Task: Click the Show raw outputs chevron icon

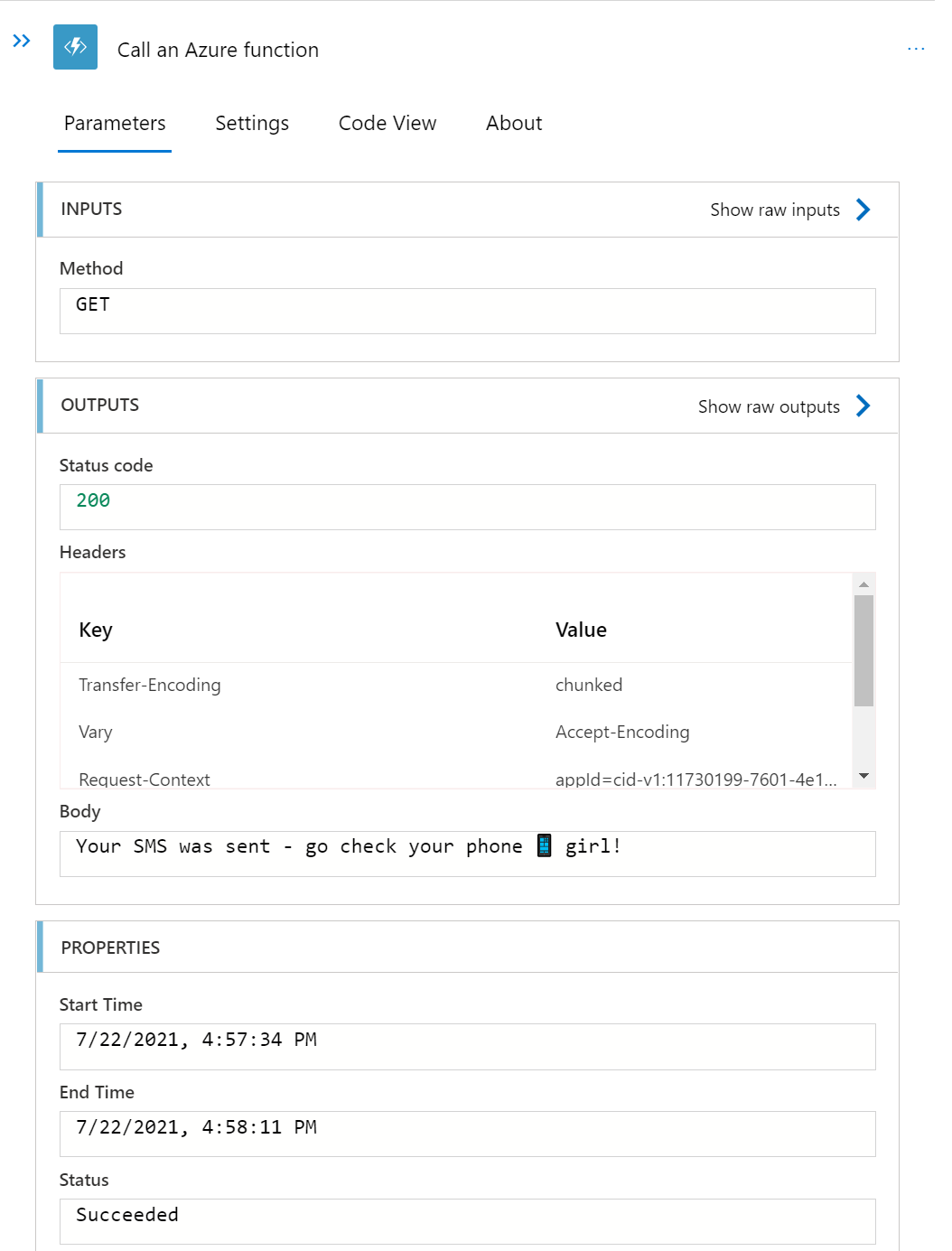Action: tap(863, 406)
